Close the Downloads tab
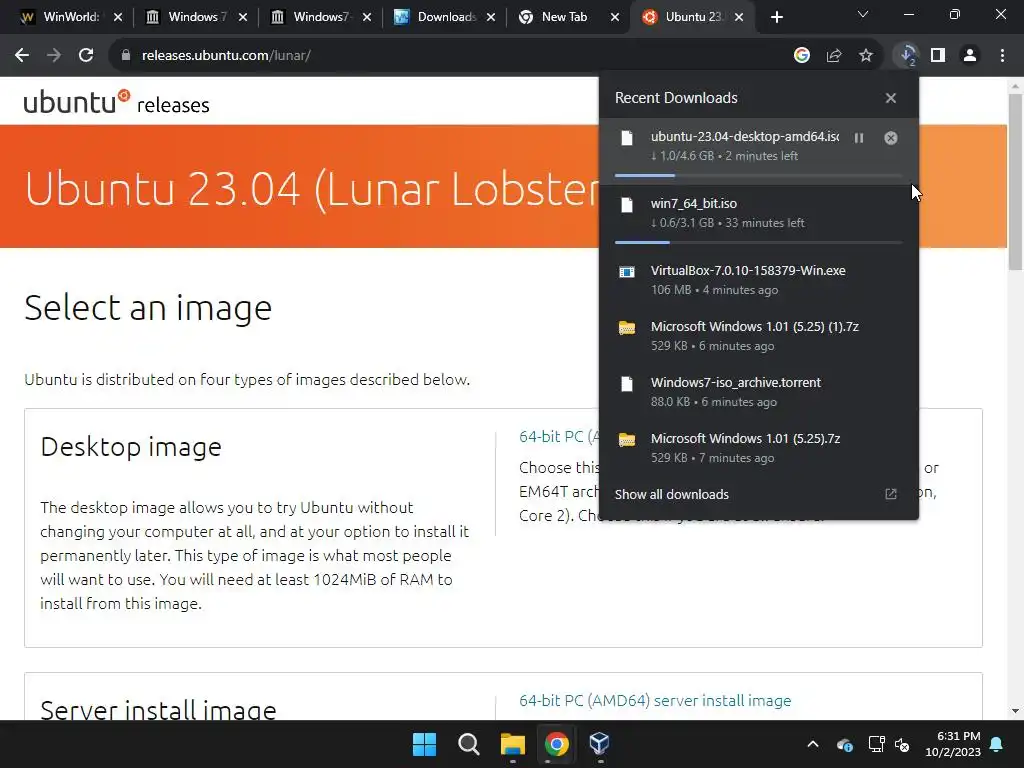Image resolution: width=1024 pixels, height=768 pixels. [x=490, y=17]
